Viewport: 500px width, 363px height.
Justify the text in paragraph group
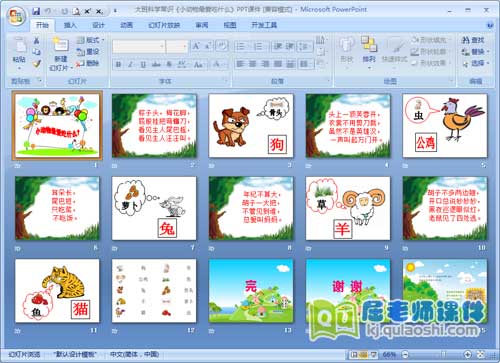(x=278, y=63)
